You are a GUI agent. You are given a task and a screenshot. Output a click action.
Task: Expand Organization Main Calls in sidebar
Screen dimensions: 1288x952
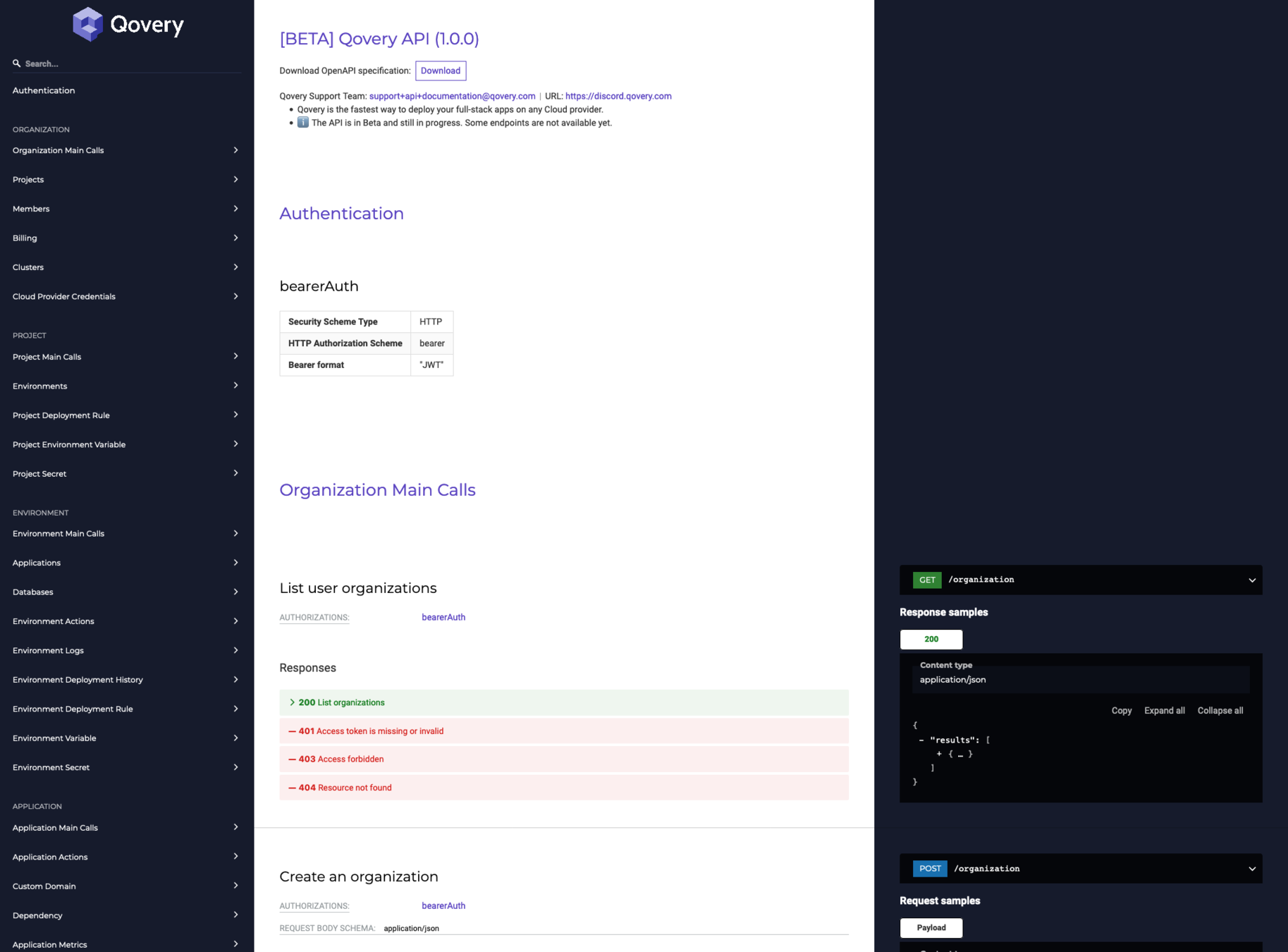pos(127,150)
